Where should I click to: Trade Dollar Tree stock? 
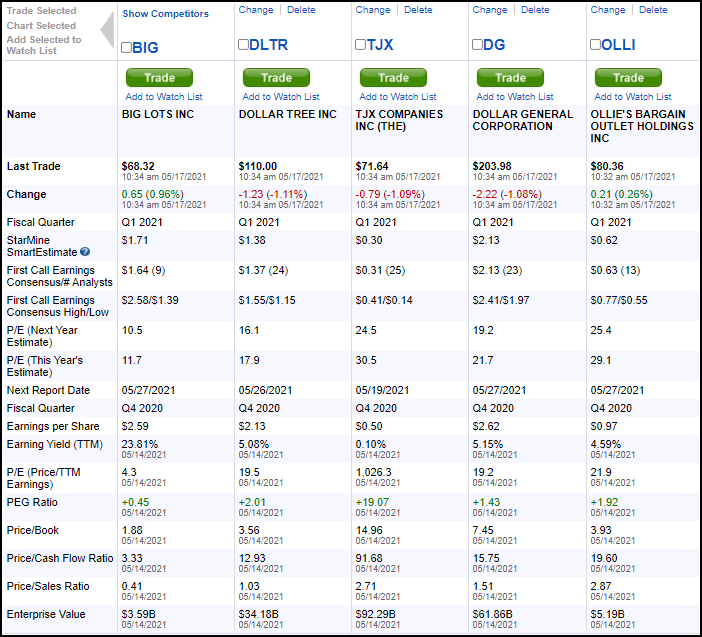[276, 77]
